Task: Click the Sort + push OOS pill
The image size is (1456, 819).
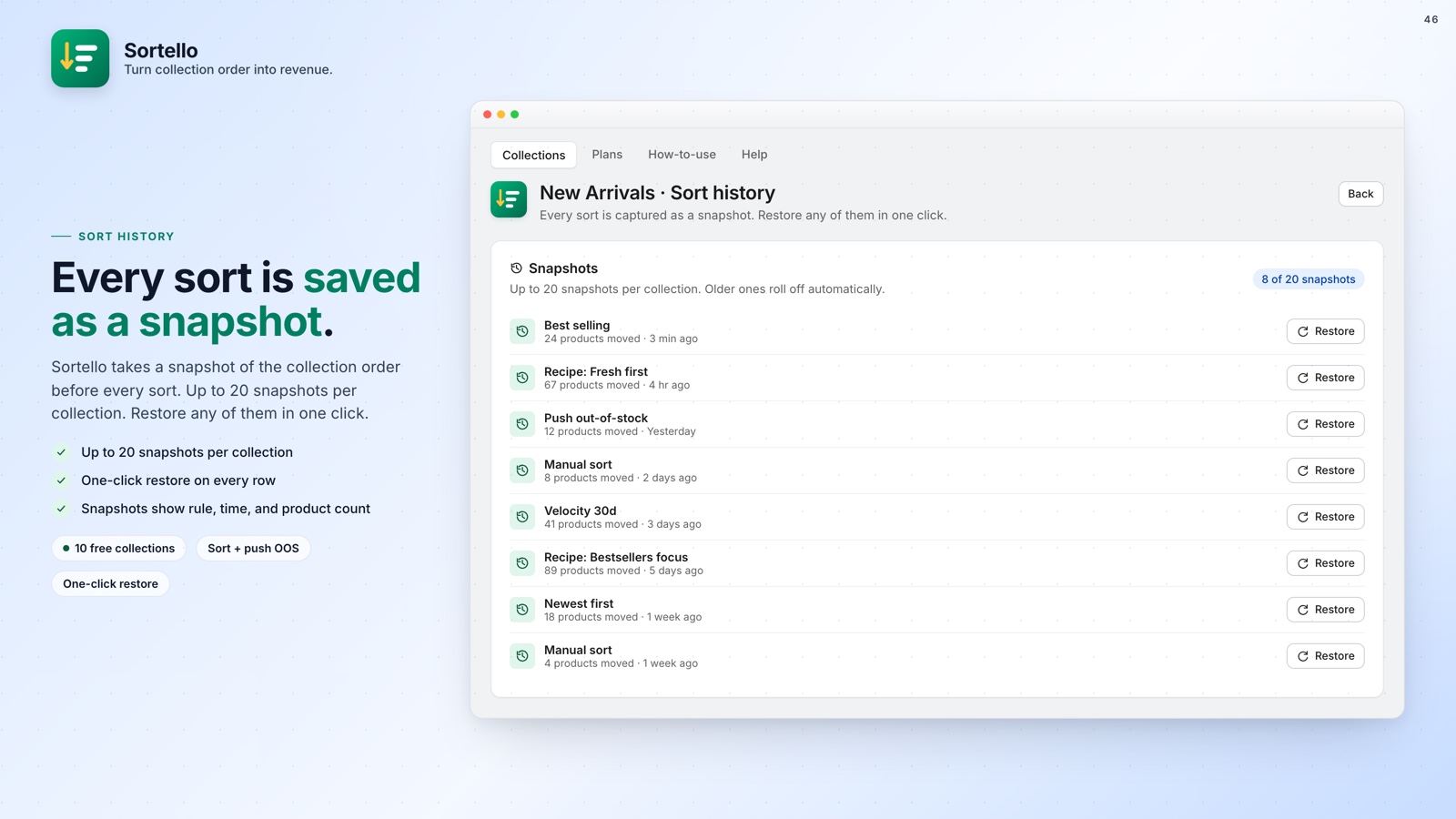Action: click(253, 549)
